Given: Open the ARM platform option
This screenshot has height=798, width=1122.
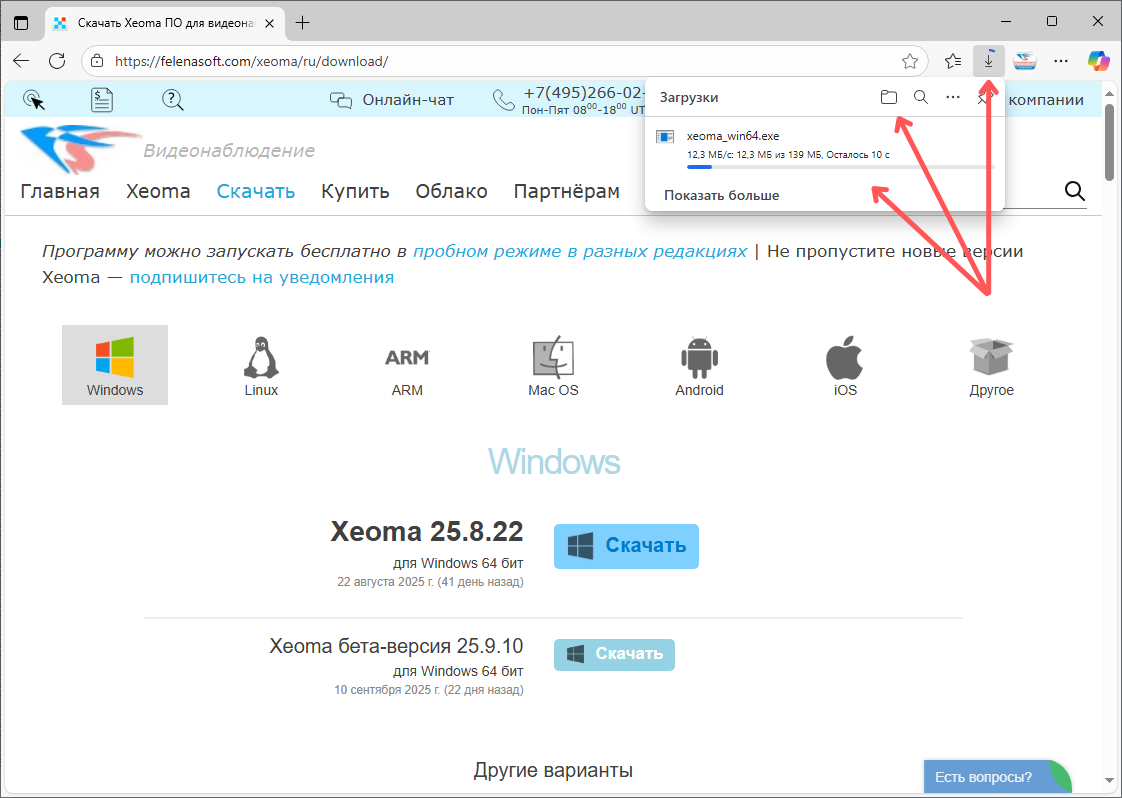Looking at the screenshot, I should coord(407,357).
